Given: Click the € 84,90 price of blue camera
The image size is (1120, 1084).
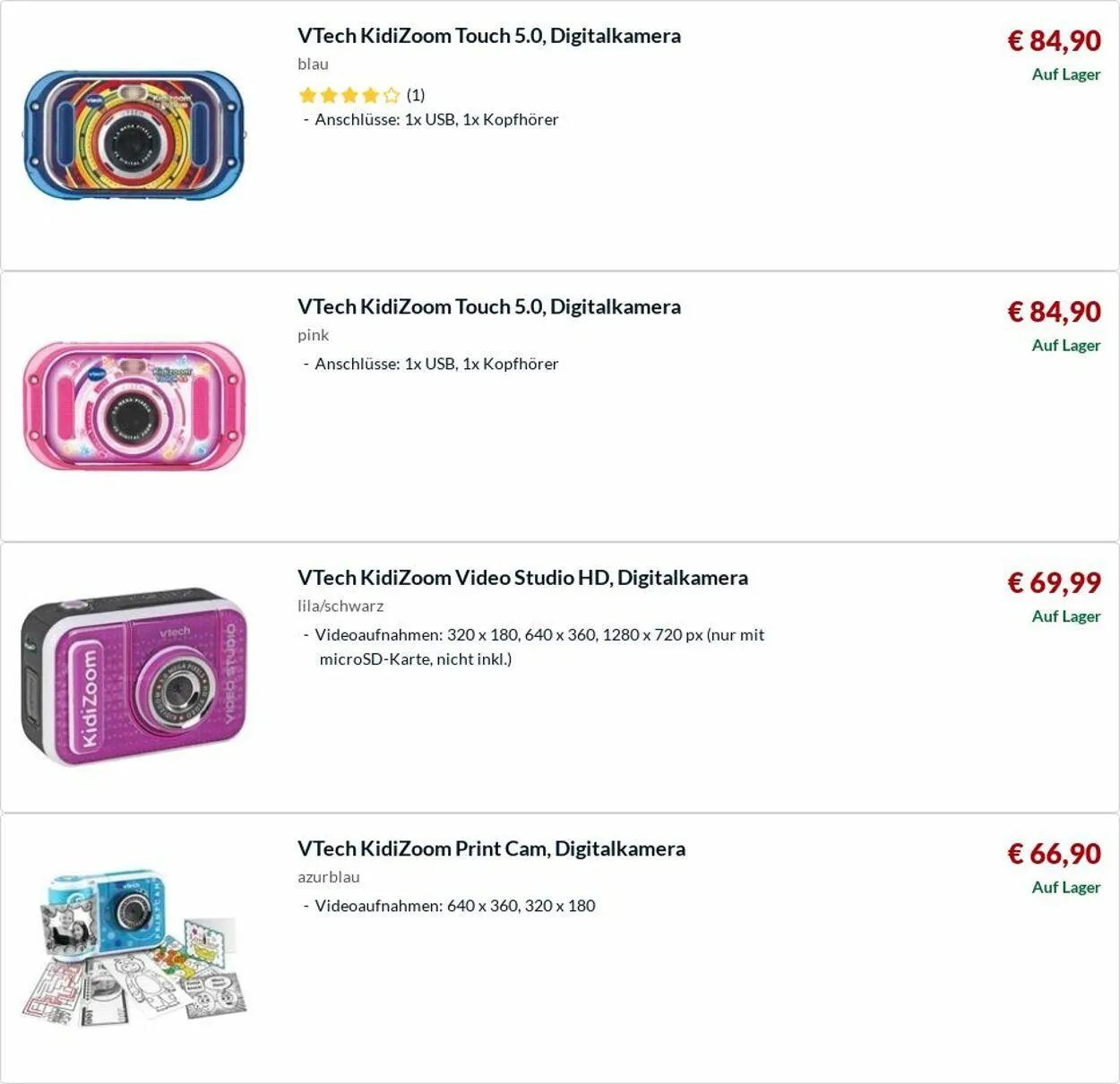Looking at the screenshot, I should 1054,40.
